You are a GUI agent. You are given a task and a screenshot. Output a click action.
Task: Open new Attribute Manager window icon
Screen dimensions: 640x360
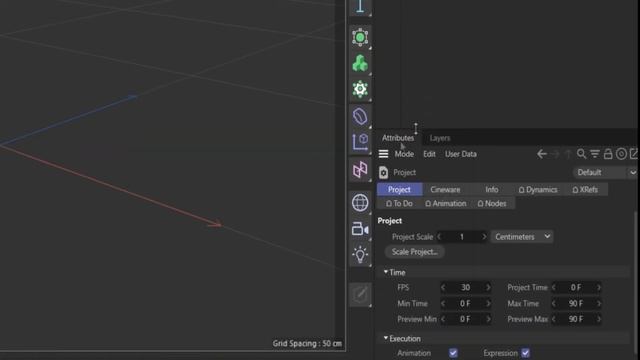coord(634,154)
